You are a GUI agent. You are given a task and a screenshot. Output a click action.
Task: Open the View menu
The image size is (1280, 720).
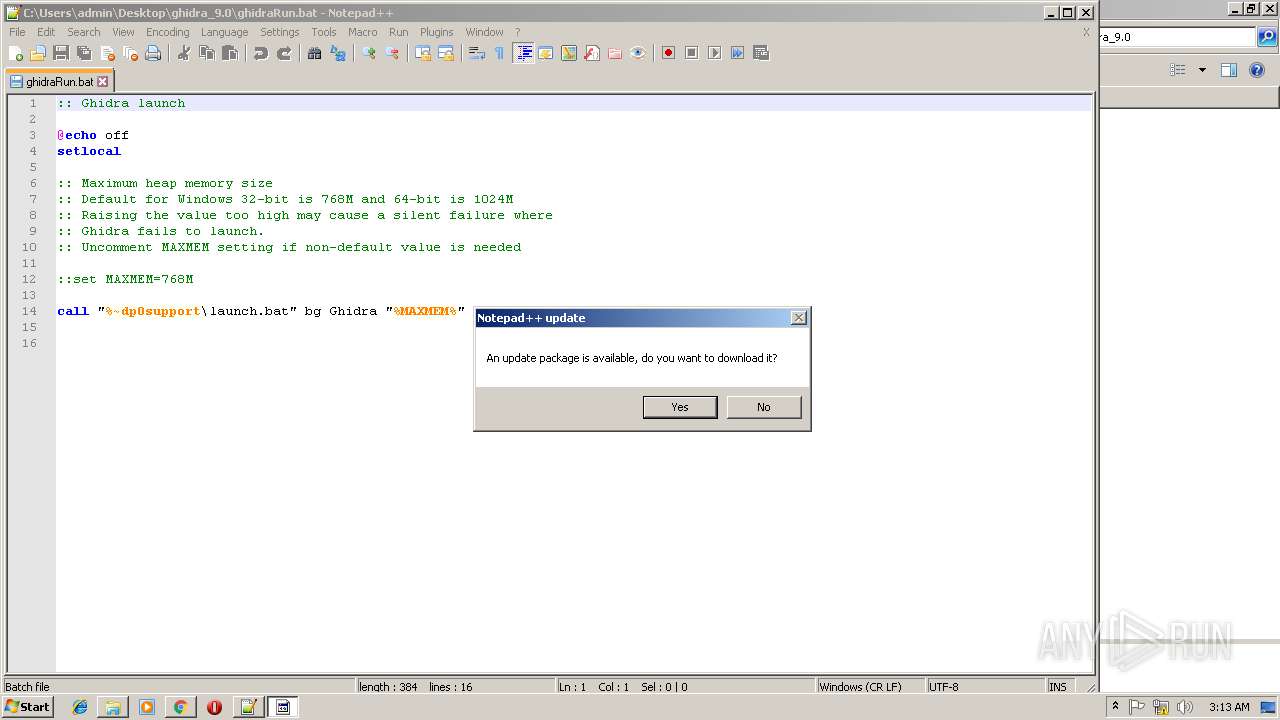123,32
